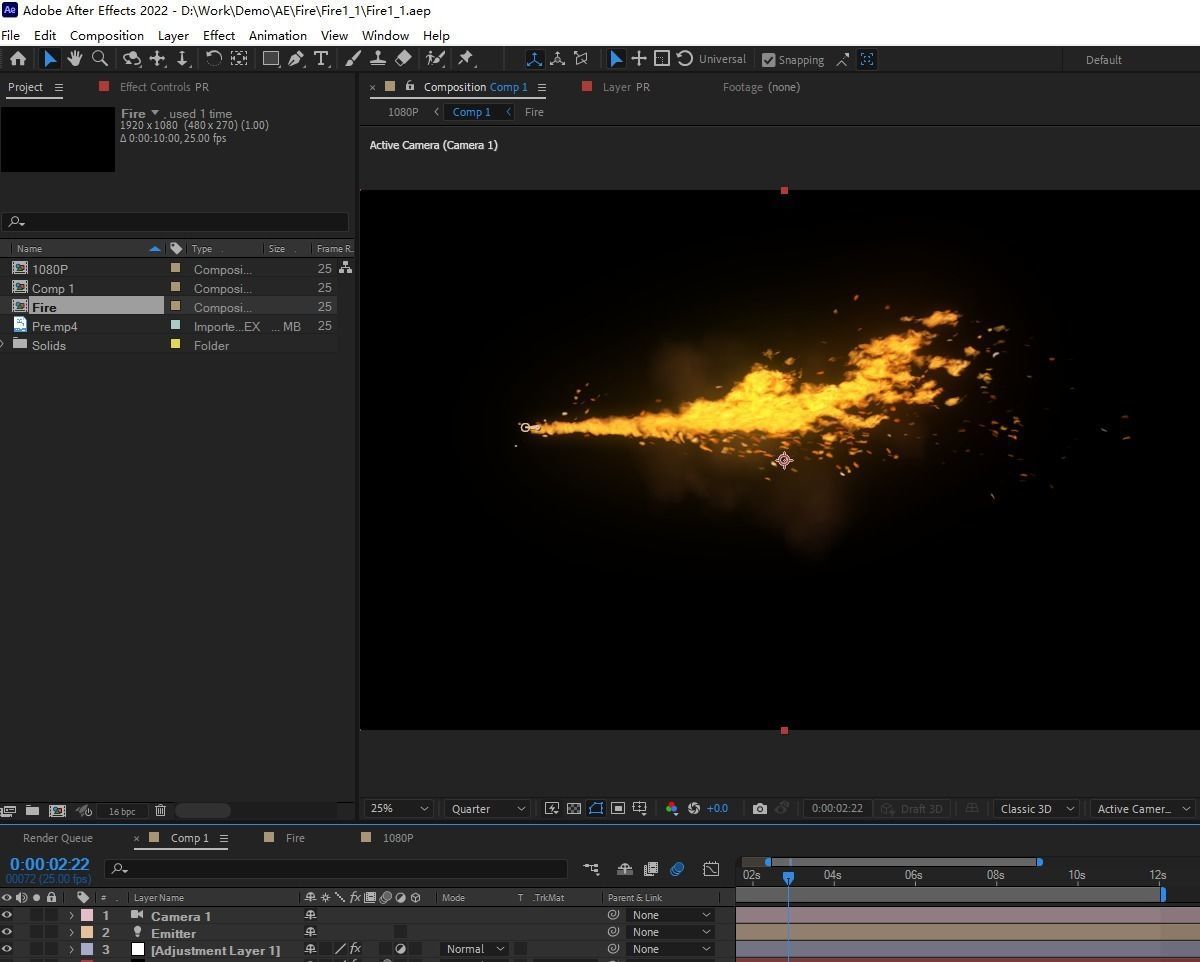Select the Brush tool

pyautogui.click(x=353, y=59)
